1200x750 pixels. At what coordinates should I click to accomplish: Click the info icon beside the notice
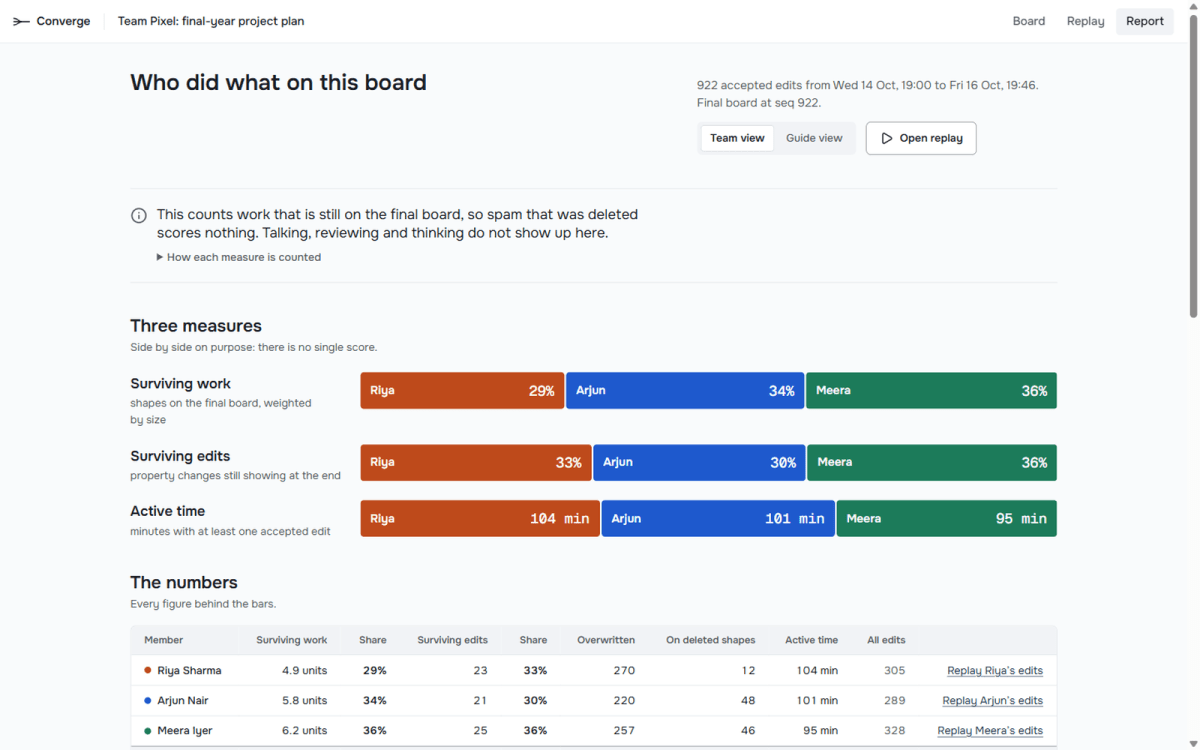(139, 215)
